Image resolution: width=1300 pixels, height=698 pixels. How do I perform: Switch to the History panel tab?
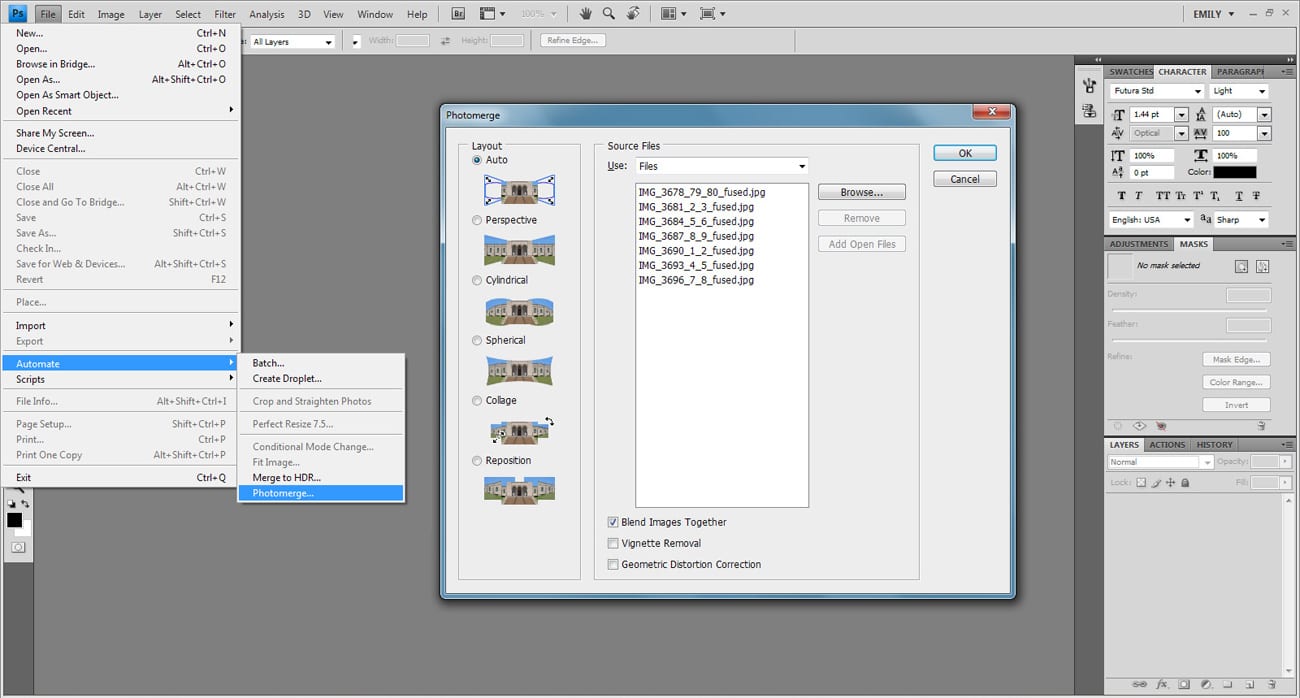[x=1214, y=445]
